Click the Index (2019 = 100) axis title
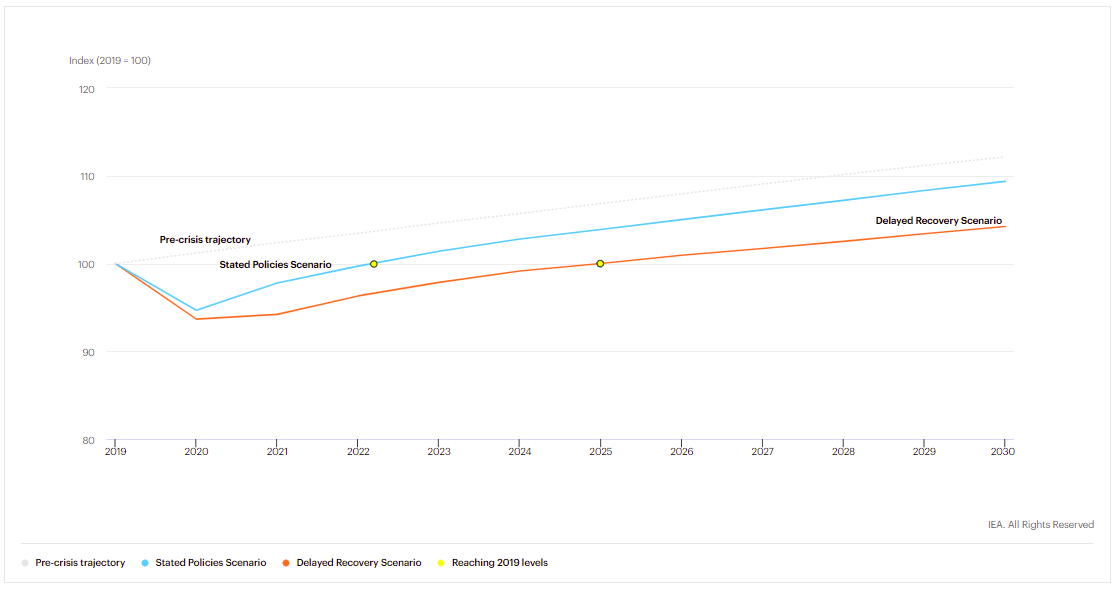 [110, 61]
